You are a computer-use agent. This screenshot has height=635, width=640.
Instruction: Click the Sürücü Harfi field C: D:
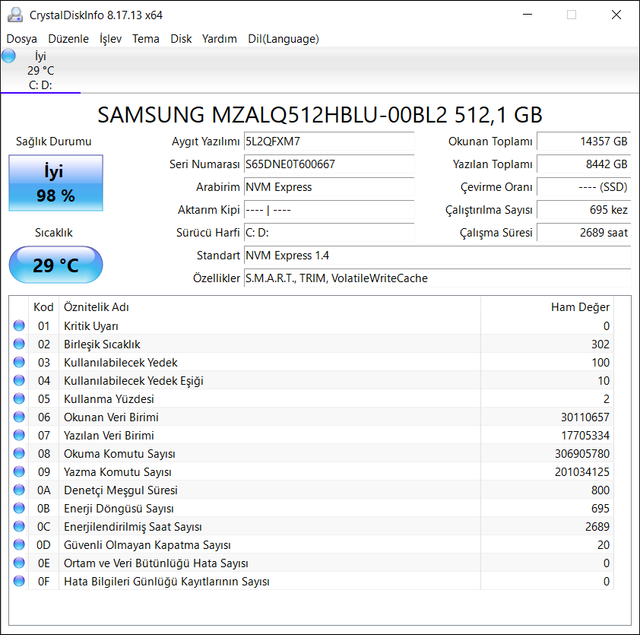point(329,233)
